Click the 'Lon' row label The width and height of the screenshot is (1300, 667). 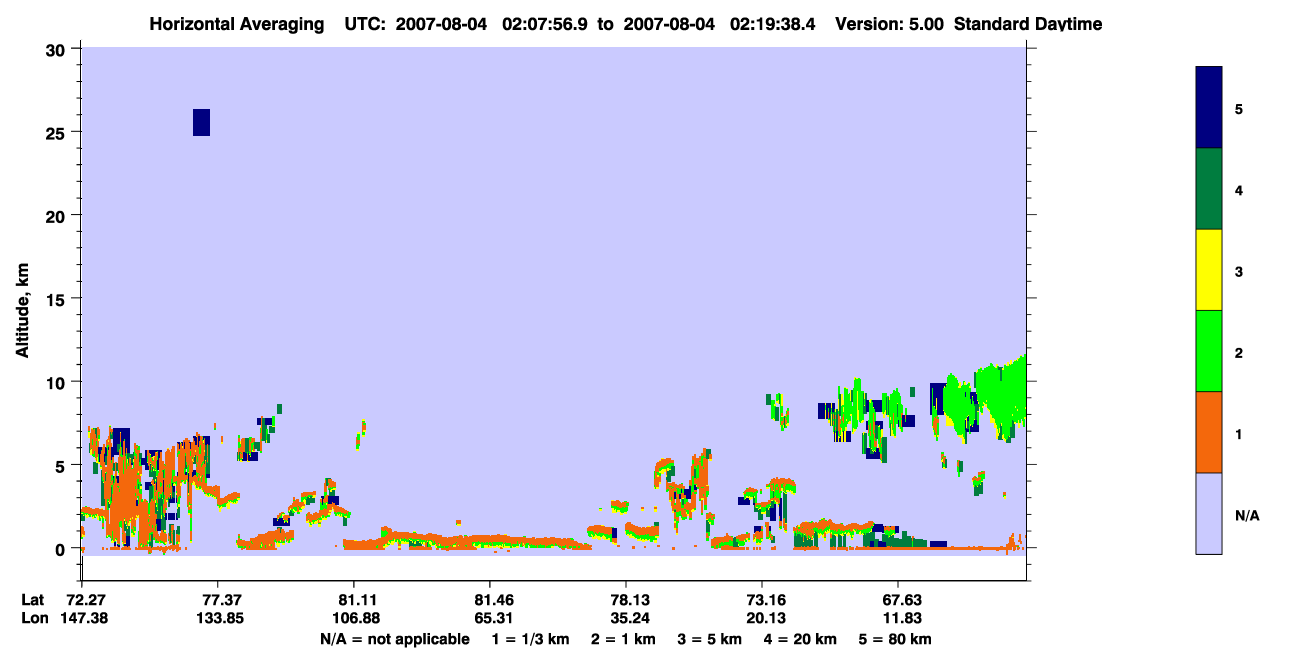(x=34, y=618)
